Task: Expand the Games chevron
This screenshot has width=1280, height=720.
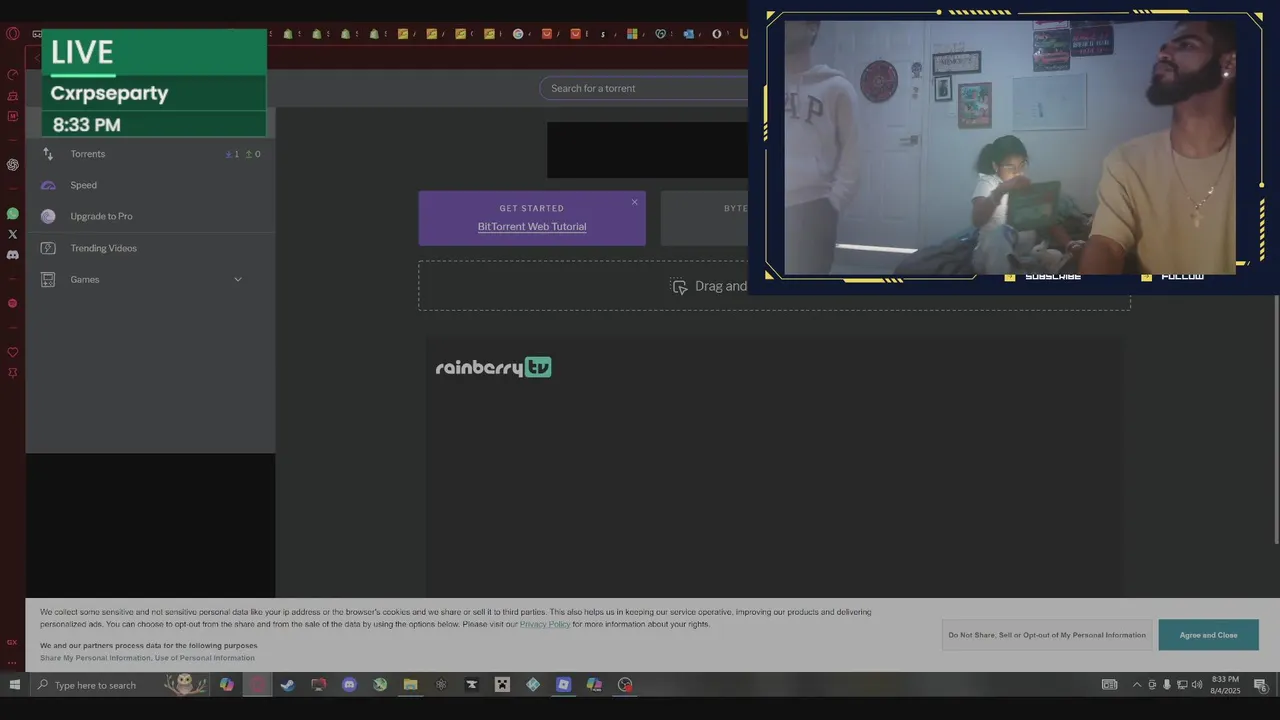Action: coord(238,280)
